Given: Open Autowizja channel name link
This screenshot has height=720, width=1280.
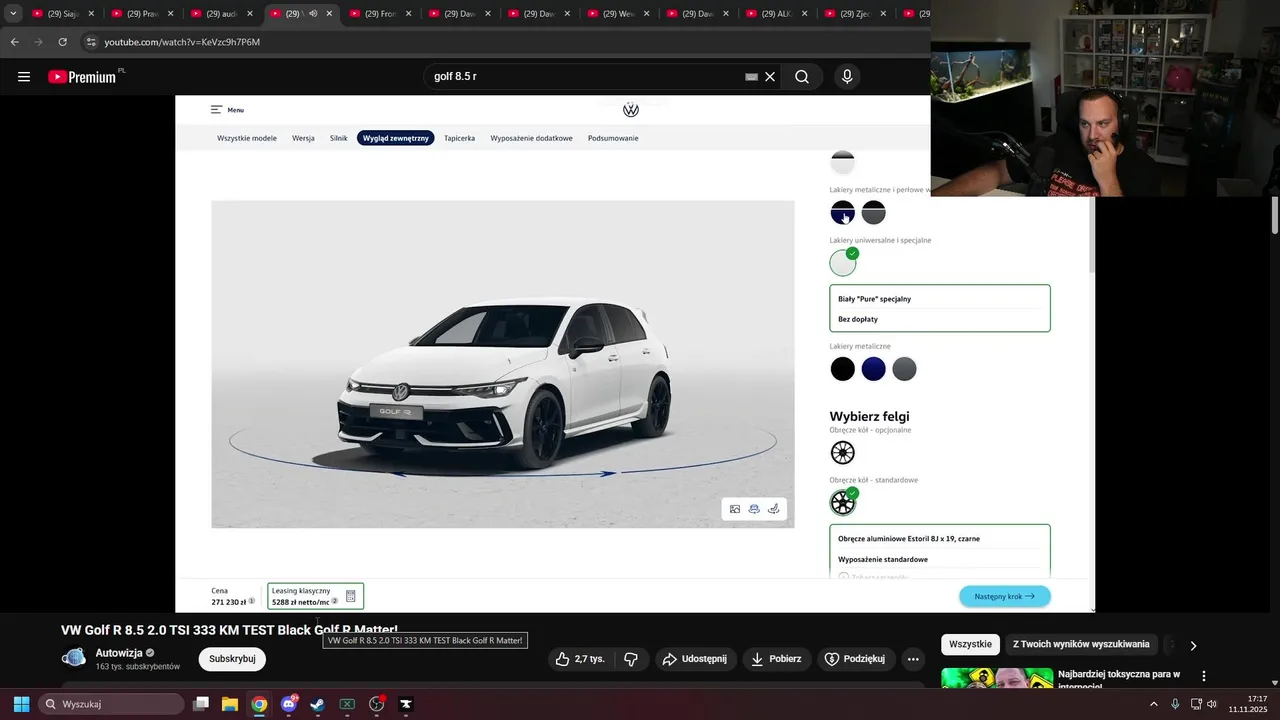Looking at the screenshot, I should pyautogui.click(x=119, y=653).
